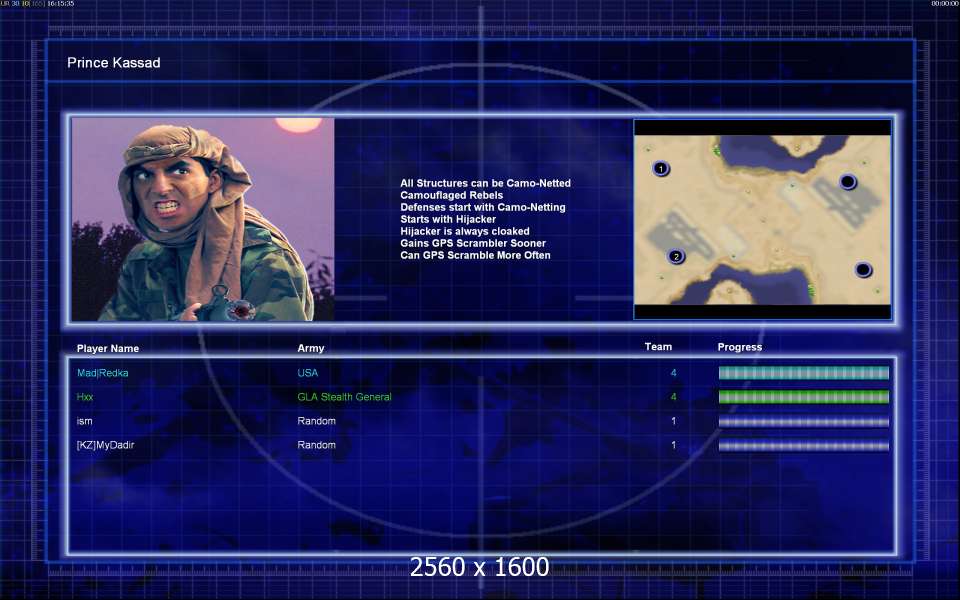Click "Gains GPS Scrambler Sooner" line
Image resolution: width=960 pixels, height=600 pixels.
[x=473, y=243]
